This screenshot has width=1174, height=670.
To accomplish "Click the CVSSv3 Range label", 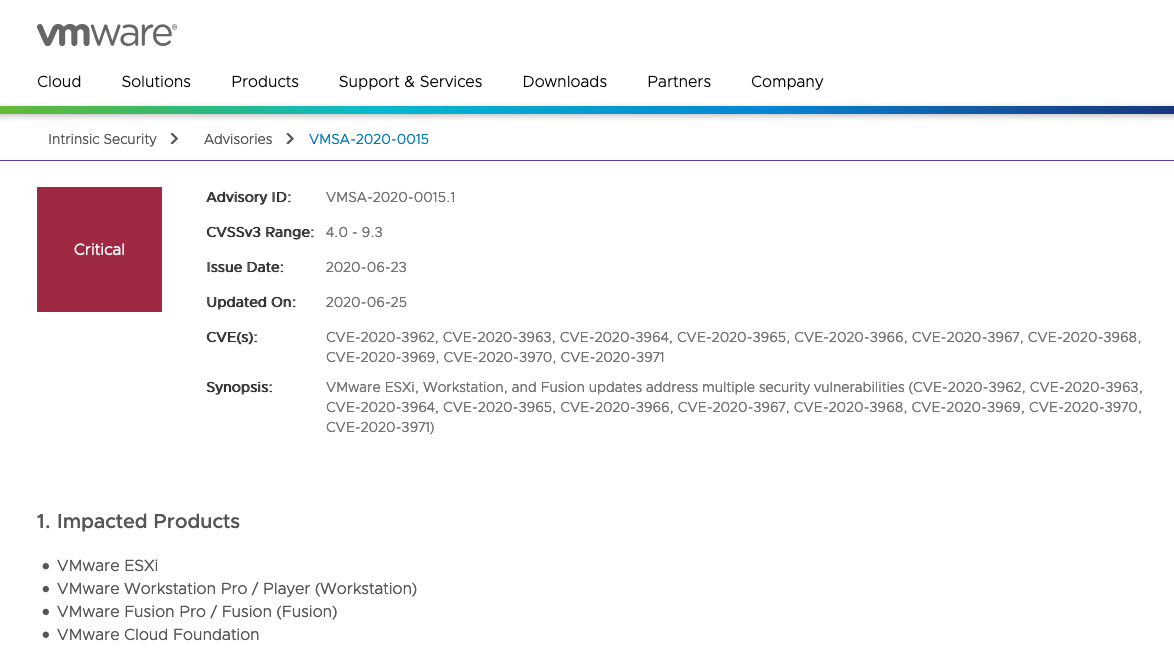I will tap(260, 232).
